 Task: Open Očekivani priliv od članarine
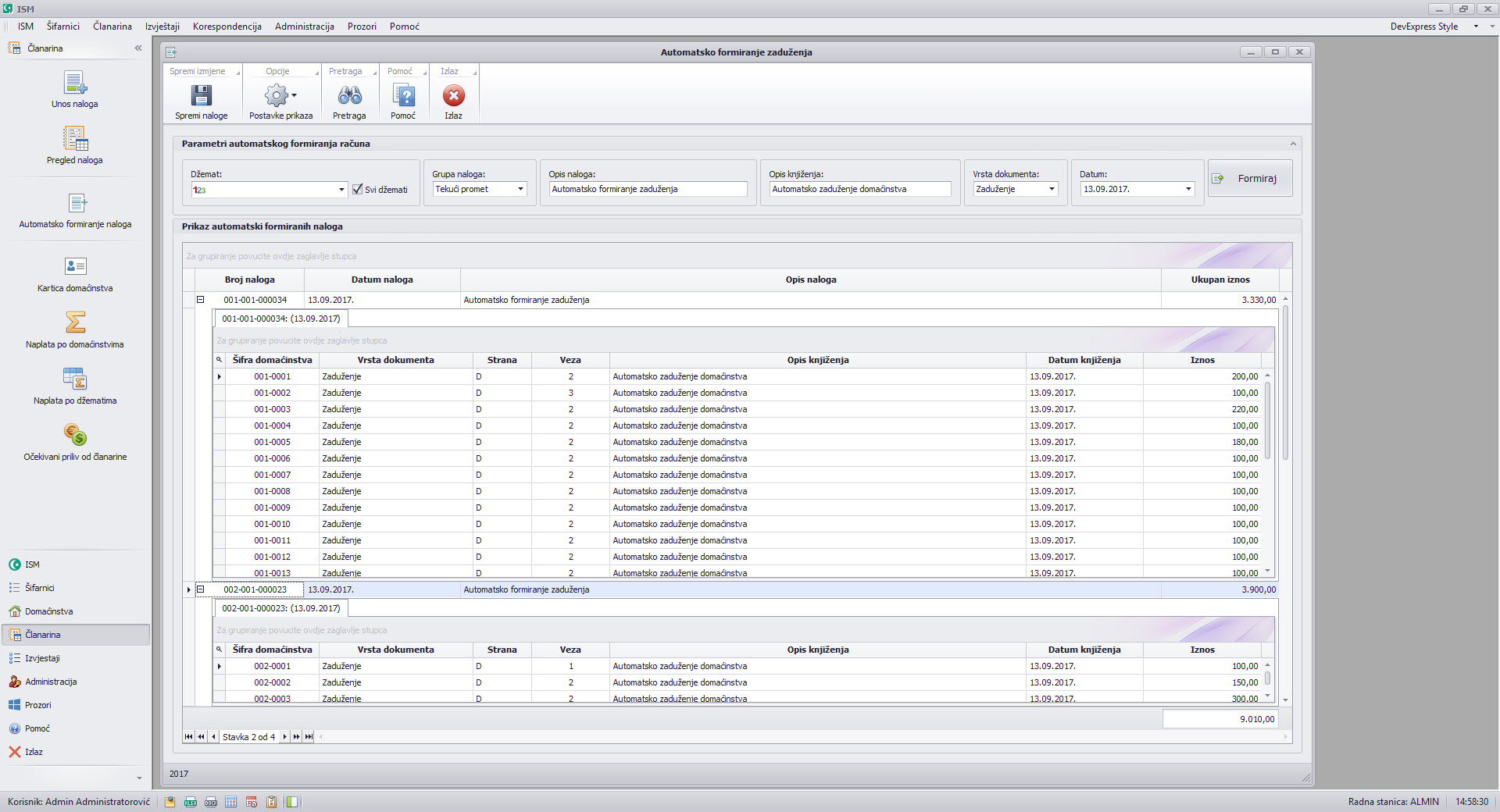coord(75,443)
